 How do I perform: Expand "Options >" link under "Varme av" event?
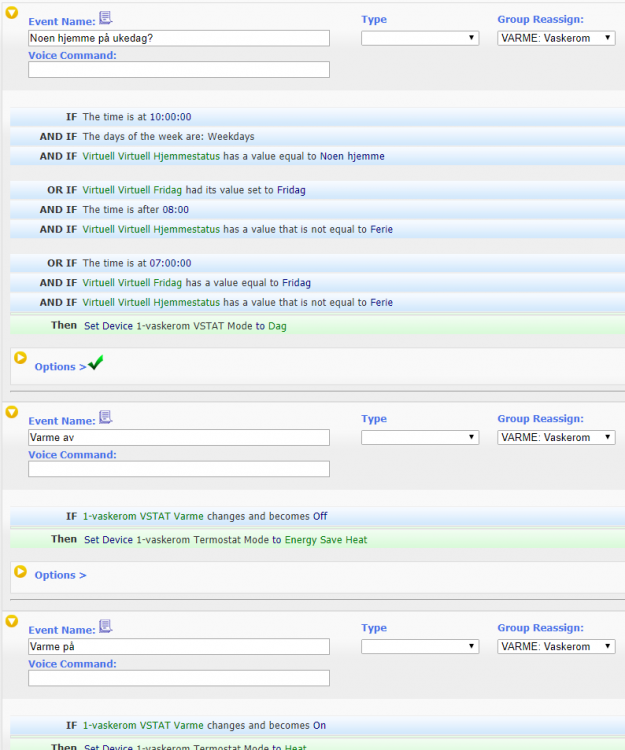pyautogui.click(x=60, y=575)
